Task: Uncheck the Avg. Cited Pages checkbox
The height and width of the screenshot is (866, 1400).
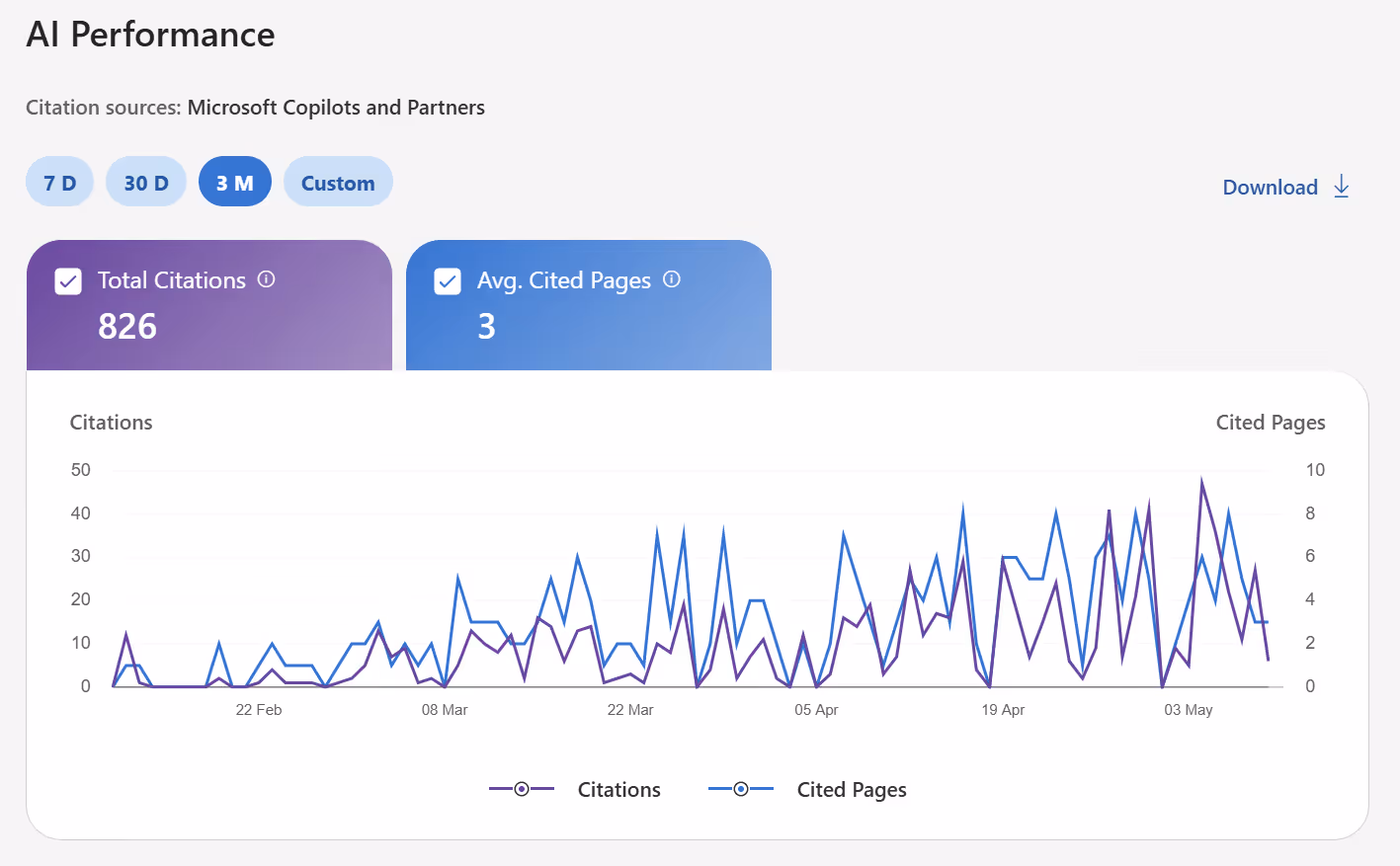Action: pos(448,281)
